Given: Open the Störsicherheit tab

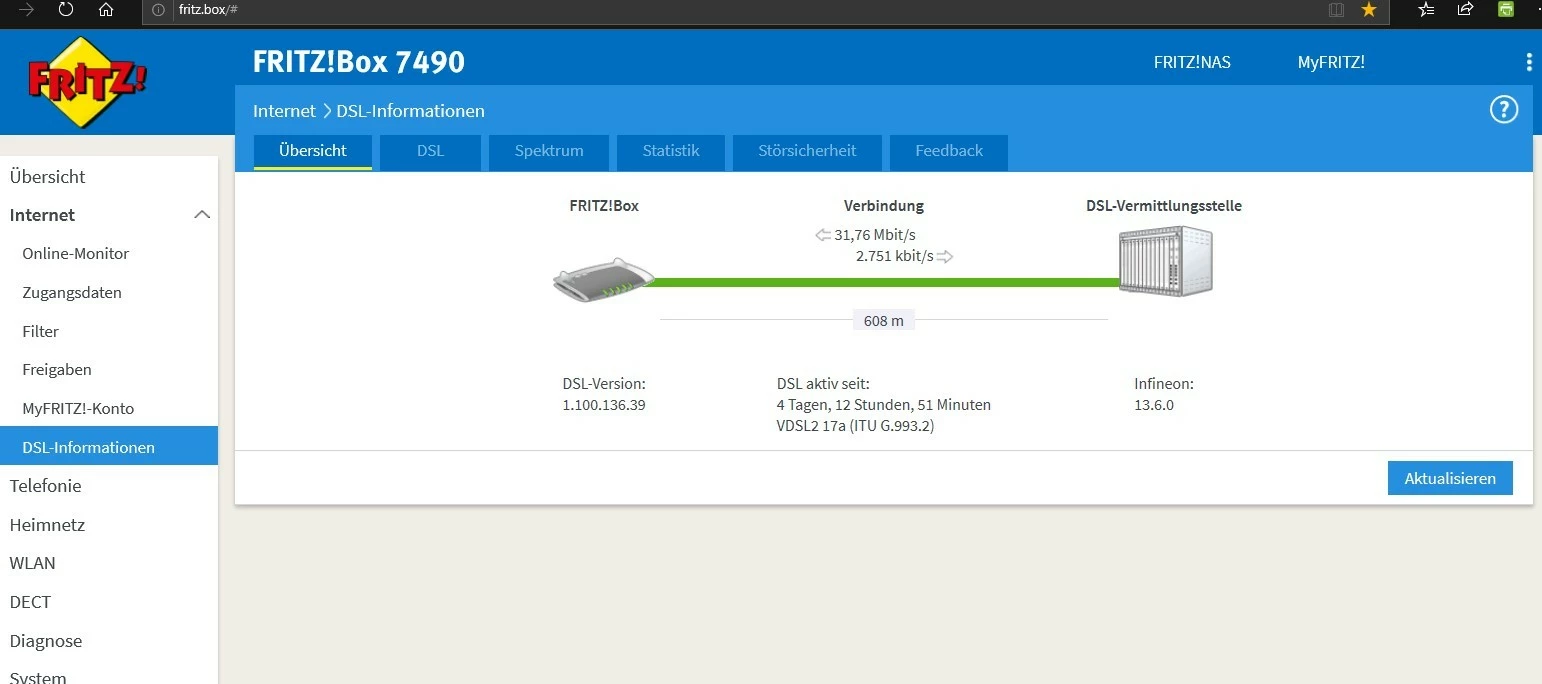Looking at the screenshot, I should pos(807,152).
